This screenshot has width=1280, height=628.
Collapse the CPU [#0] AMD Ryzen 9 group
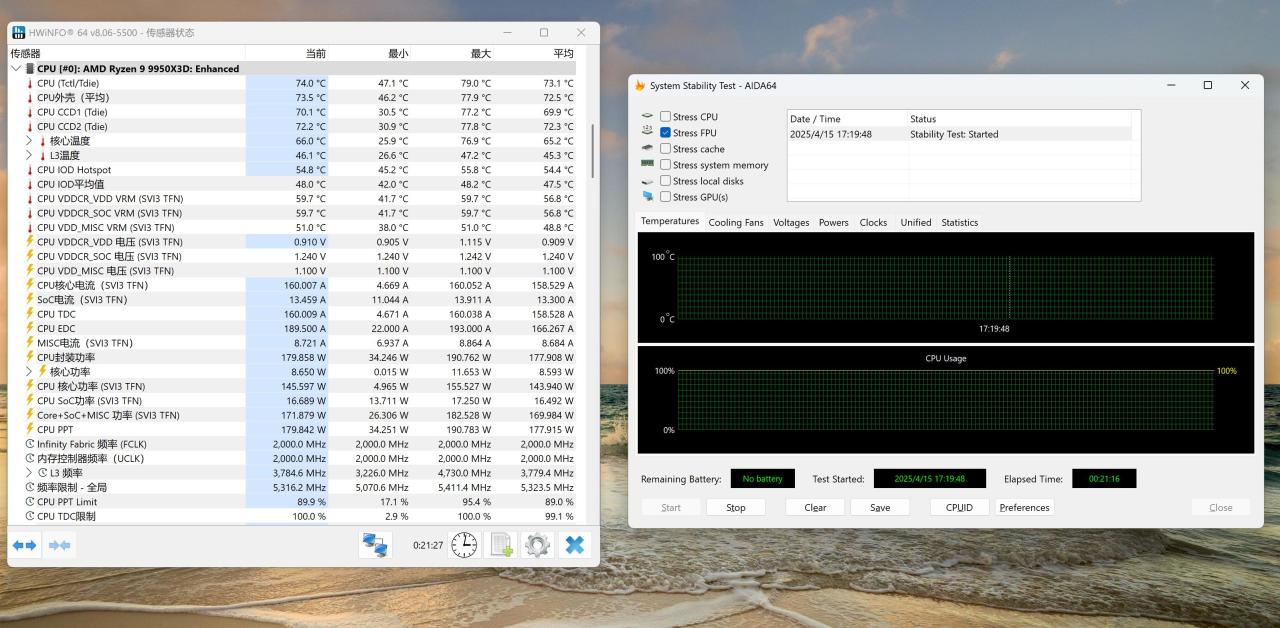click(x=16, y=69)
